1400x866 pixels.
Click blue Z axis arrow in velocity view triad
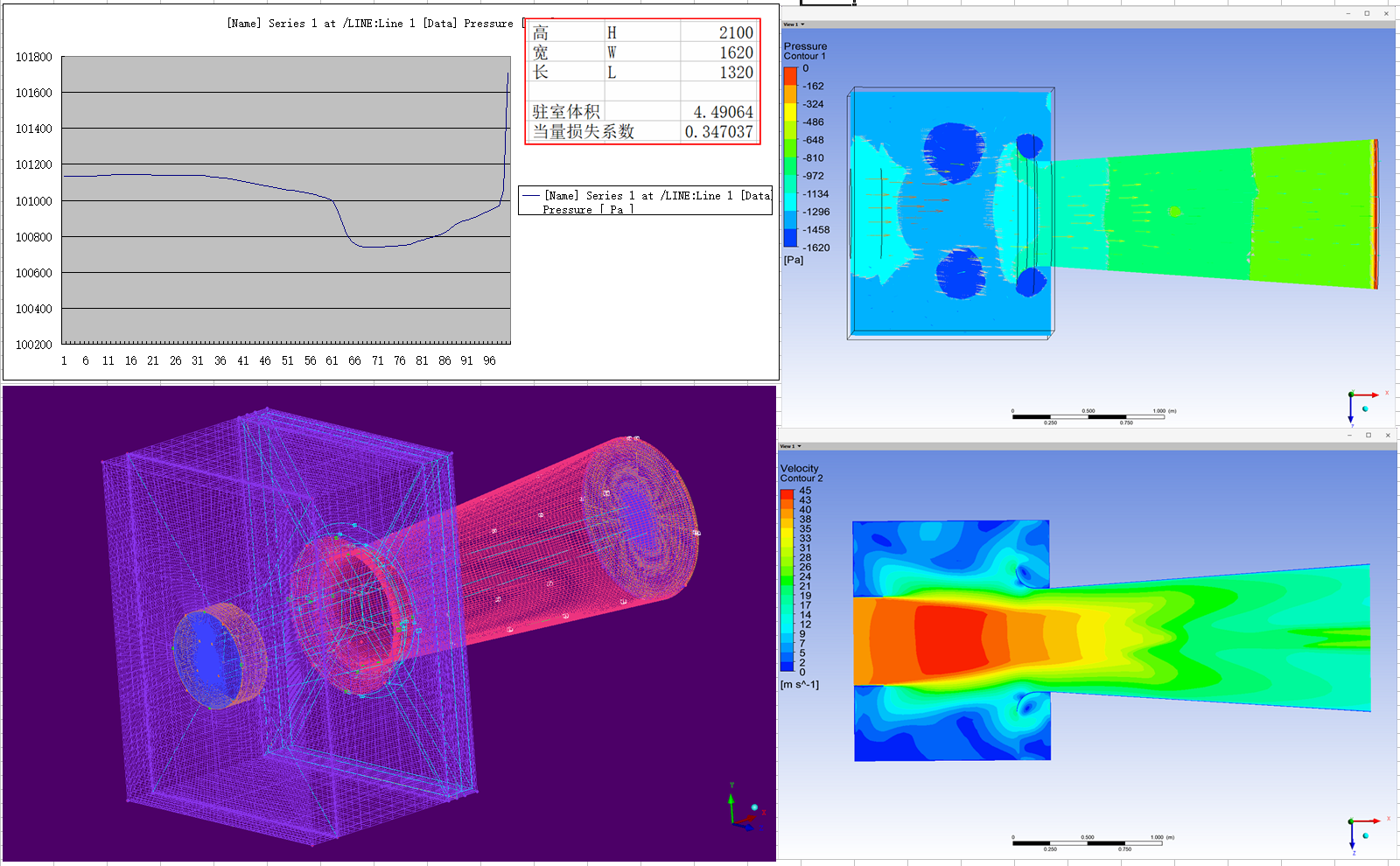coord(1352,842)
